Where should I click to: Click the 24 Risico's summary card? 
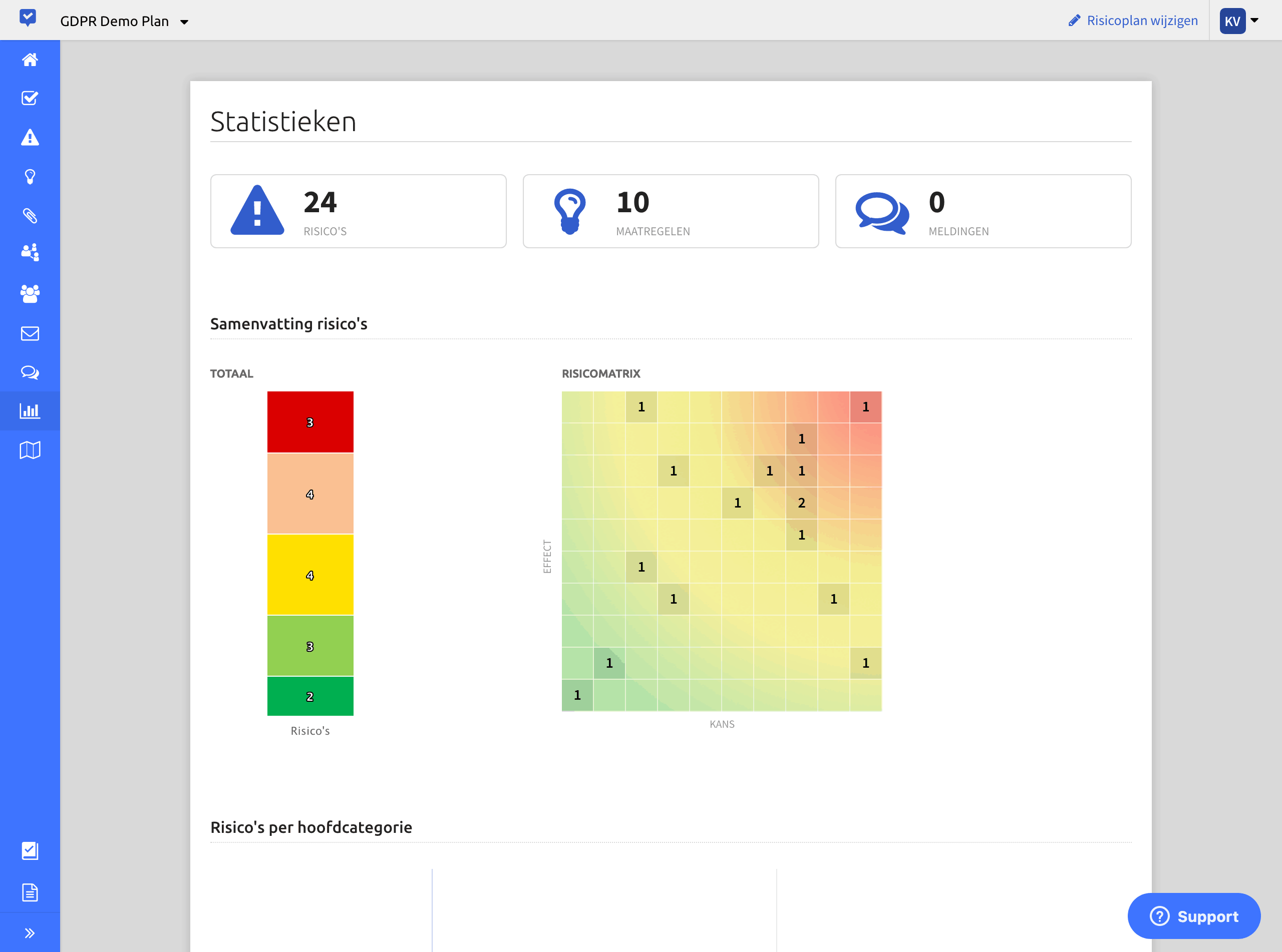[358, 212]
